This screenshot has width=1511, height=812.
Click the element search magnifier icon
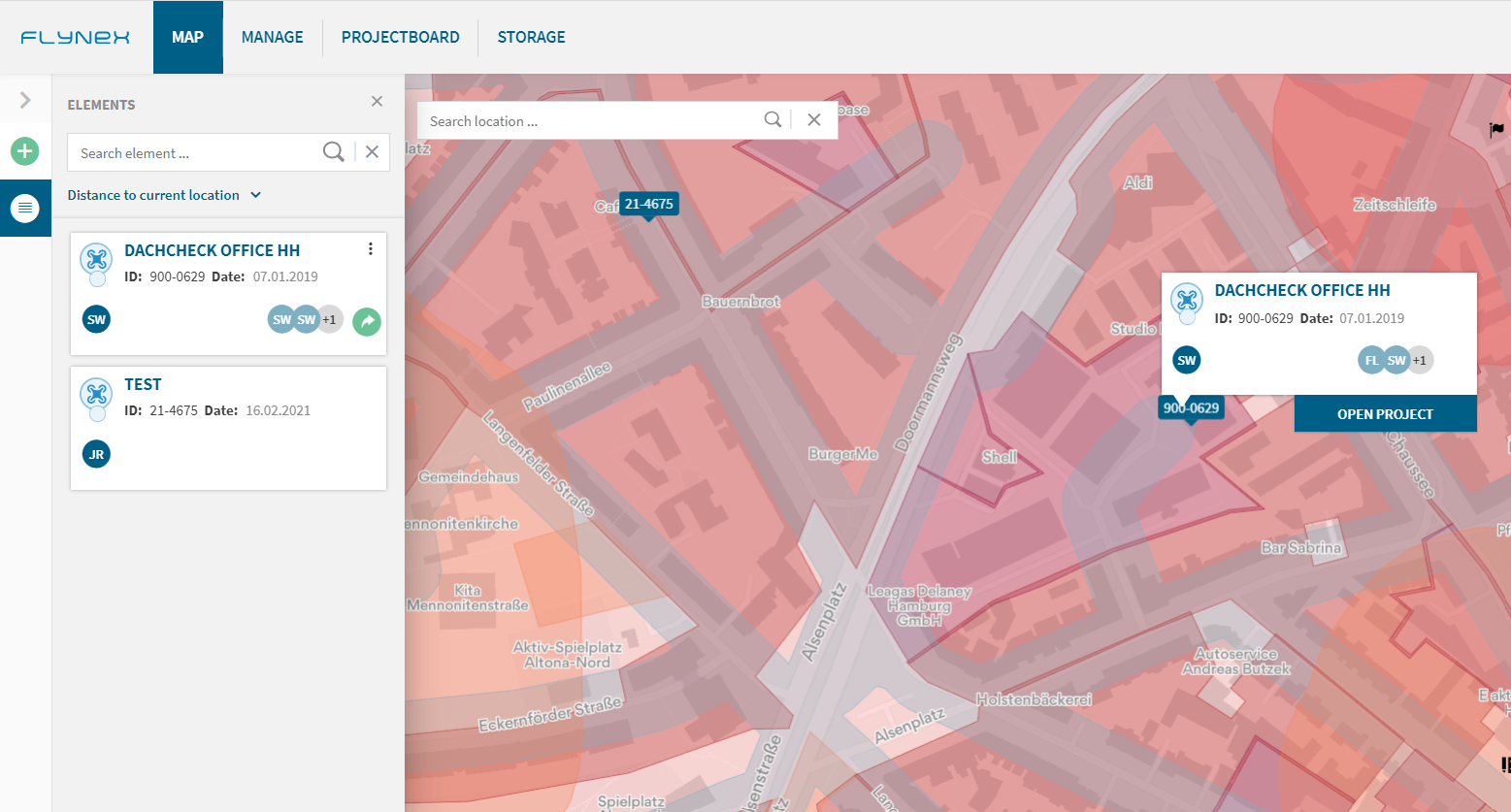[x=333, y=152]
